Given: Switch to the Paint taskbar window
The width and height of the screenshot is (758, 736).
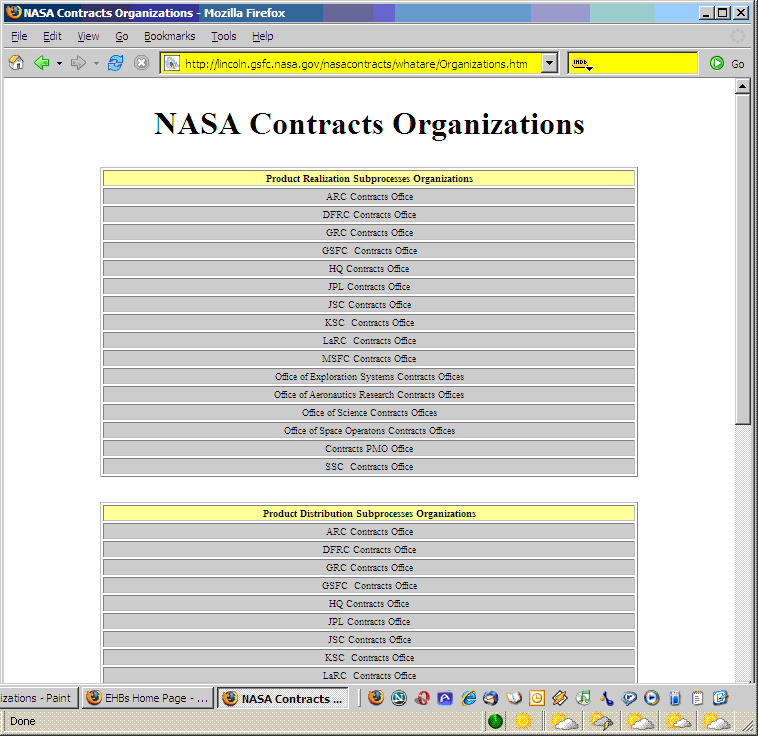Looking at the screenshot, I should click(x=39, y=698).
